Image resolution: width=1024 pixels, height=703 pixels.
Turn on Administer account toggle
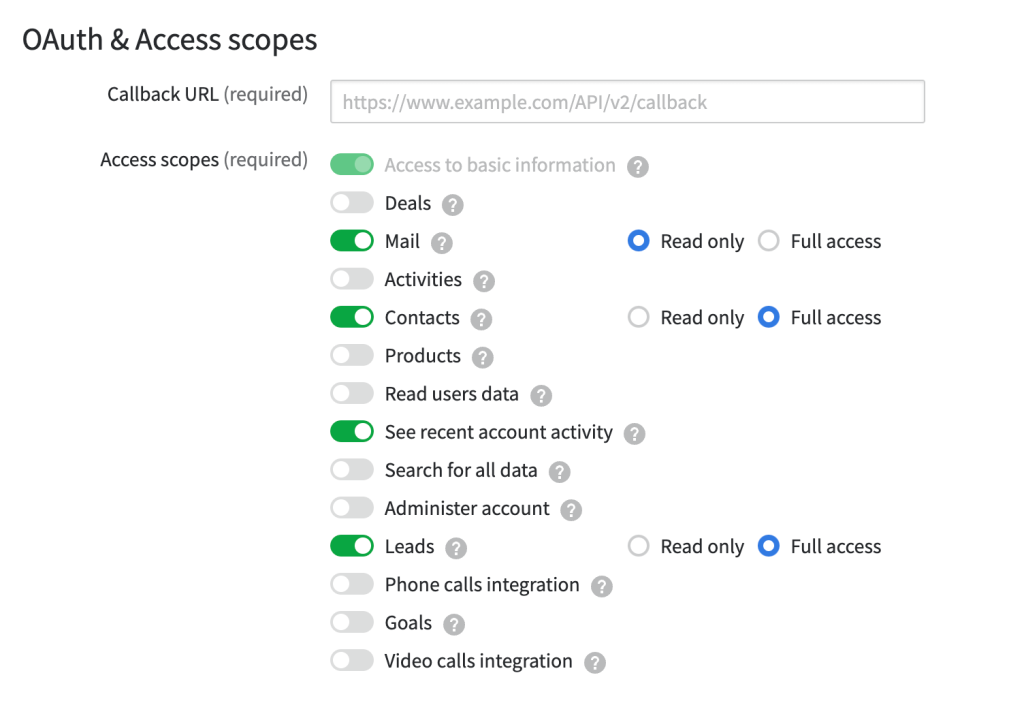pos(352,509)
